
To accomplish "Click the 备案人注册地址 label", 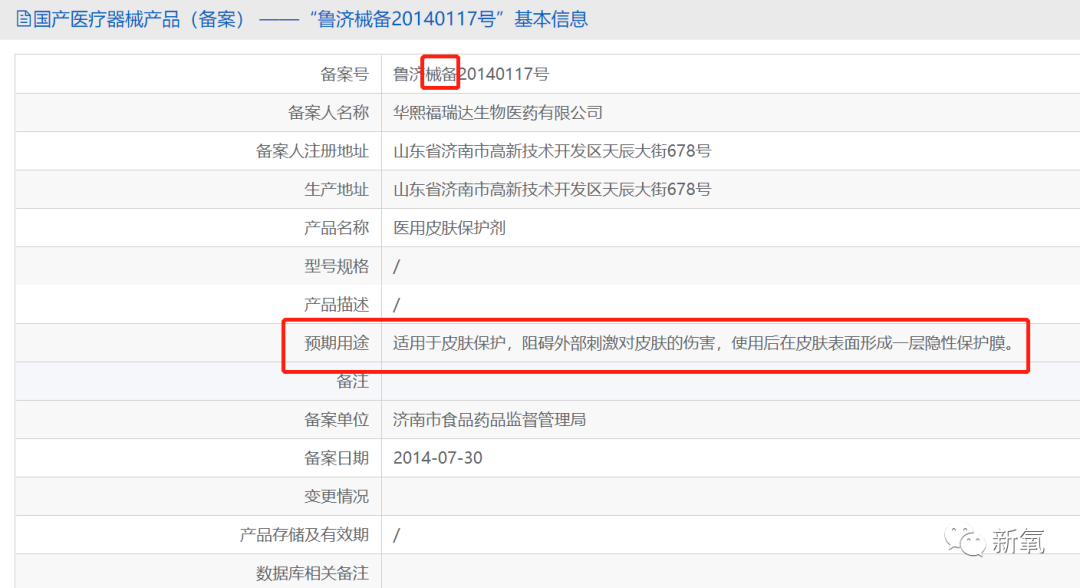I will coord(313,151).
